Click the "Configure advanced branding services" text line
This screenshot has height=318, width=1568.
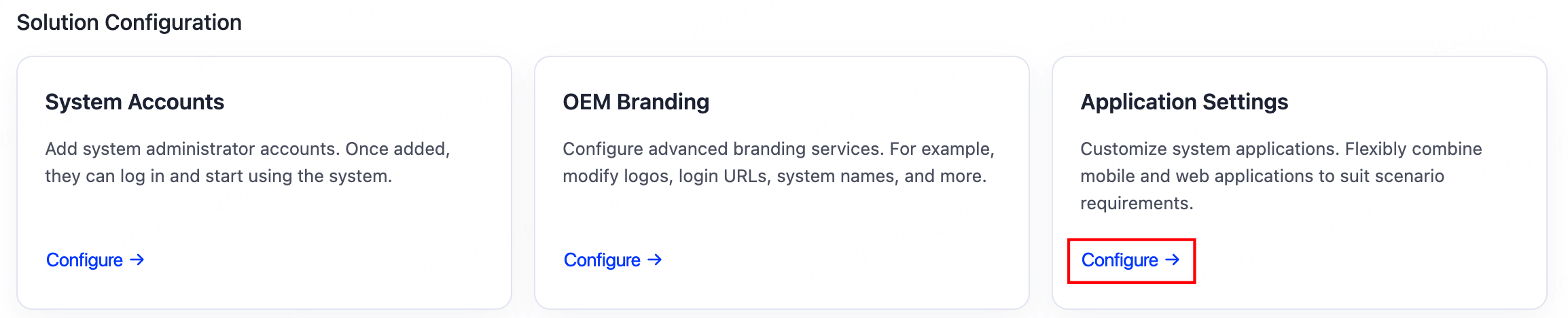tap(778, 149)
